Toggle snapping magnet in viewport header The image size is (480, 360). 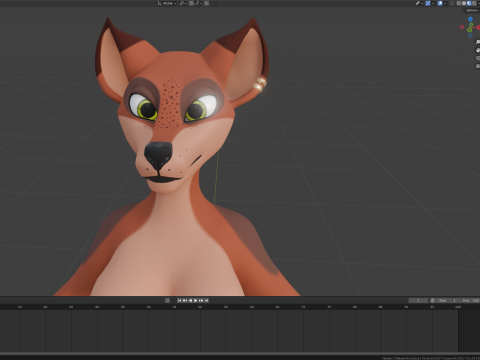point(191,3)
